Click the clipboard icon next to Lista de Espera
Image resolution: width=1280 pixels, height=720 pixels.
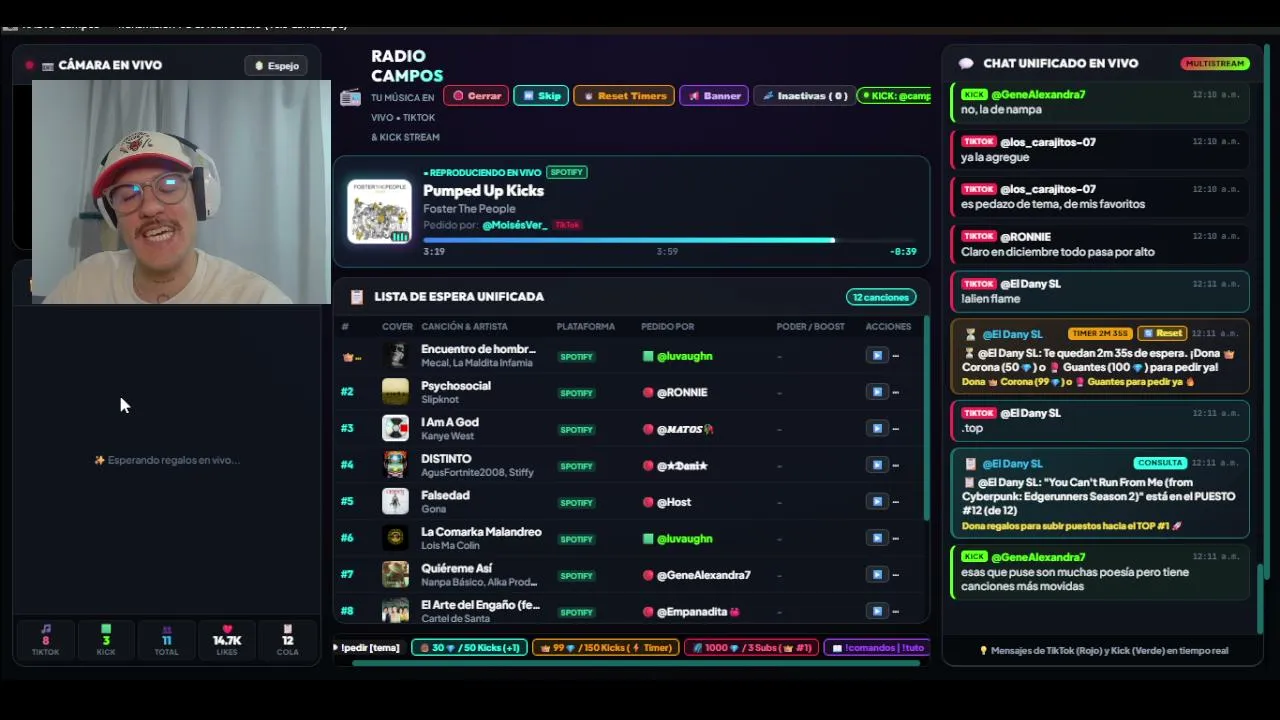click(356, 297)
